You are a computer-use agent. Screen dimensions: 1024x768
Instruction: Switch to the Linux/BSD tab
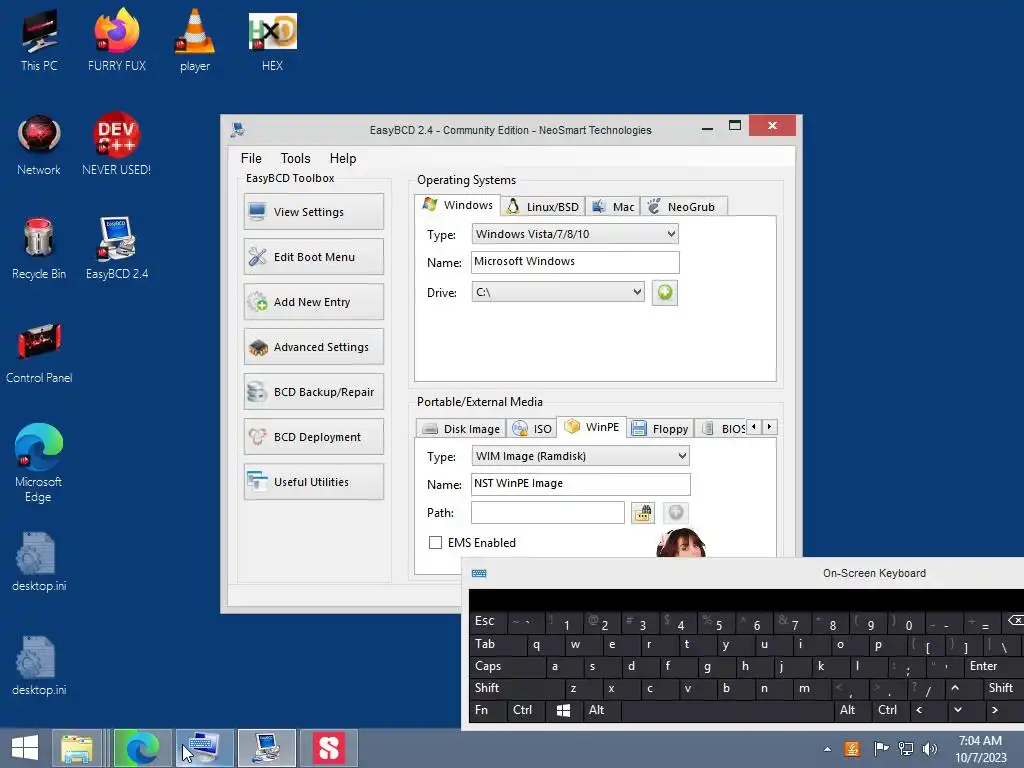click(543, 206)
